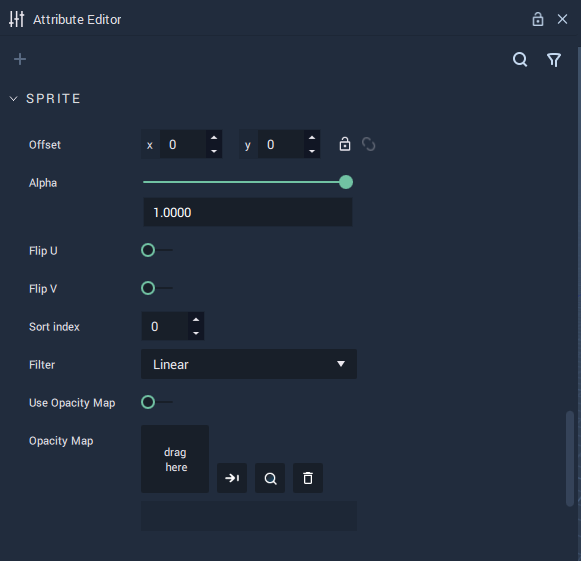The image size is (581, 561).
Task: Delete the Opacity Map with trash icon
Action: point(308,478)
